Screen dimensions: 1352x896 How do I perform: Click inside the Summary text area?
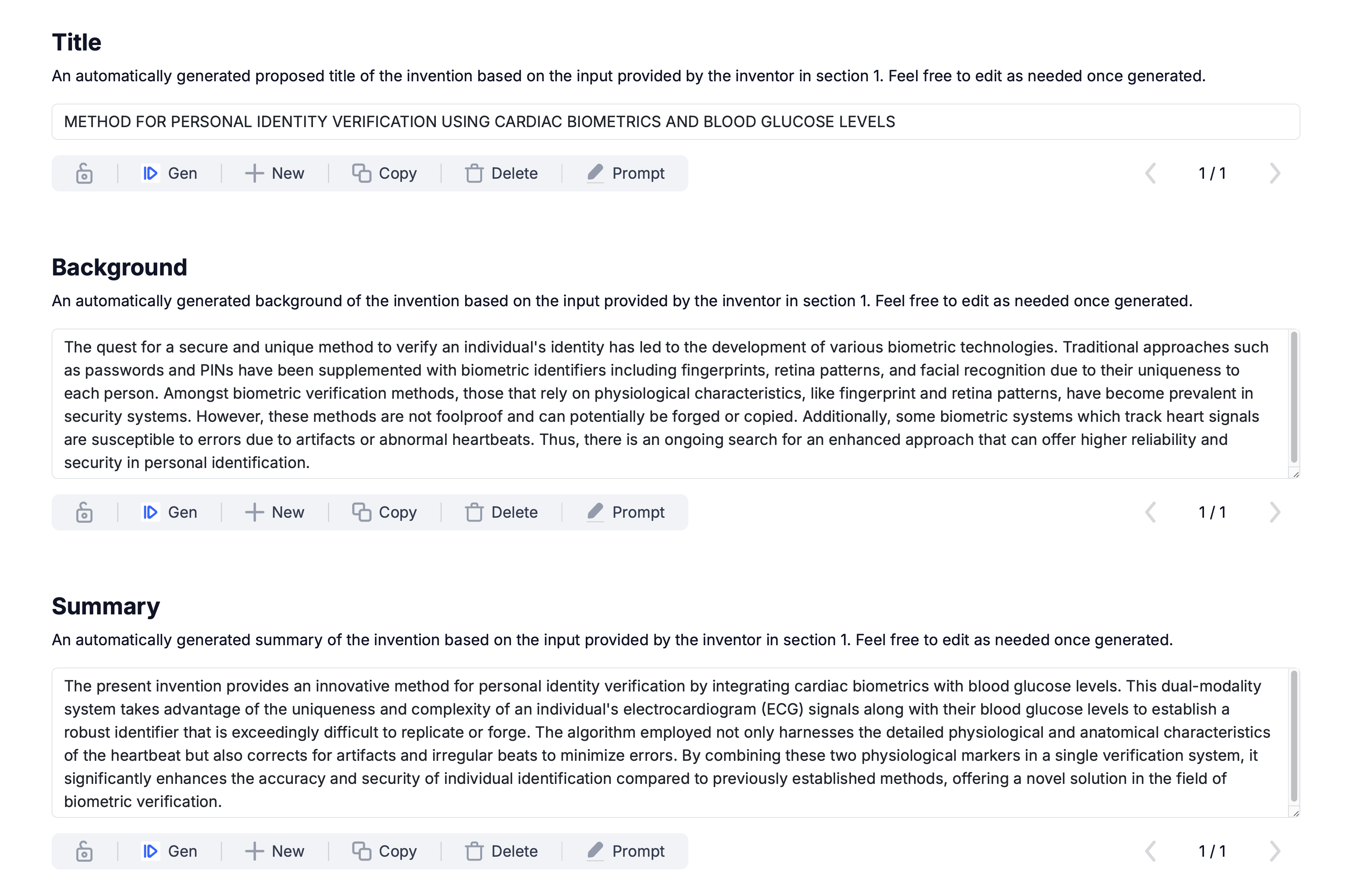[x=670, y=743]
